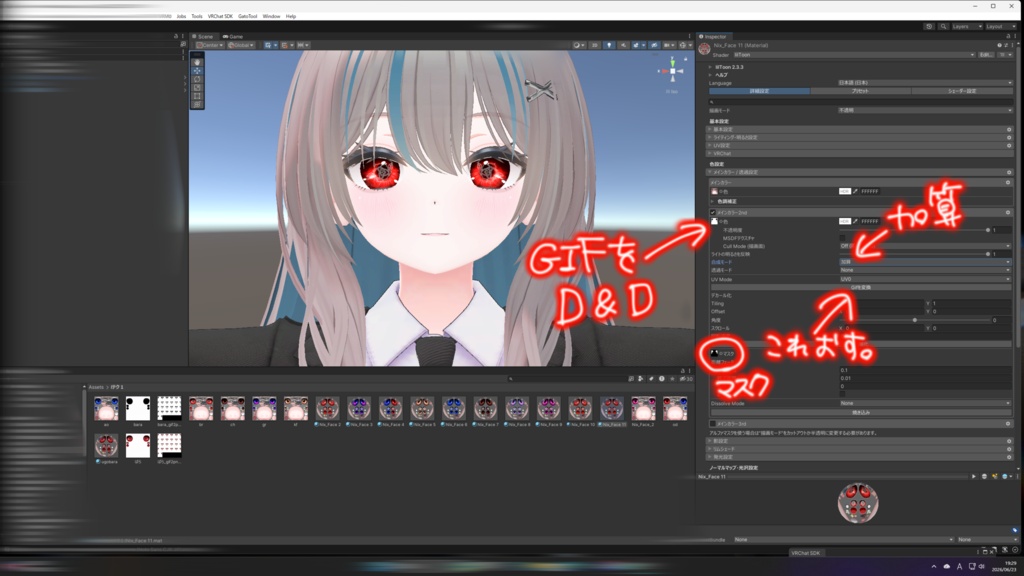The image size is (1024, 576).
Task: Click gear icon on UV設定 row
Action: pos(1009,145)
